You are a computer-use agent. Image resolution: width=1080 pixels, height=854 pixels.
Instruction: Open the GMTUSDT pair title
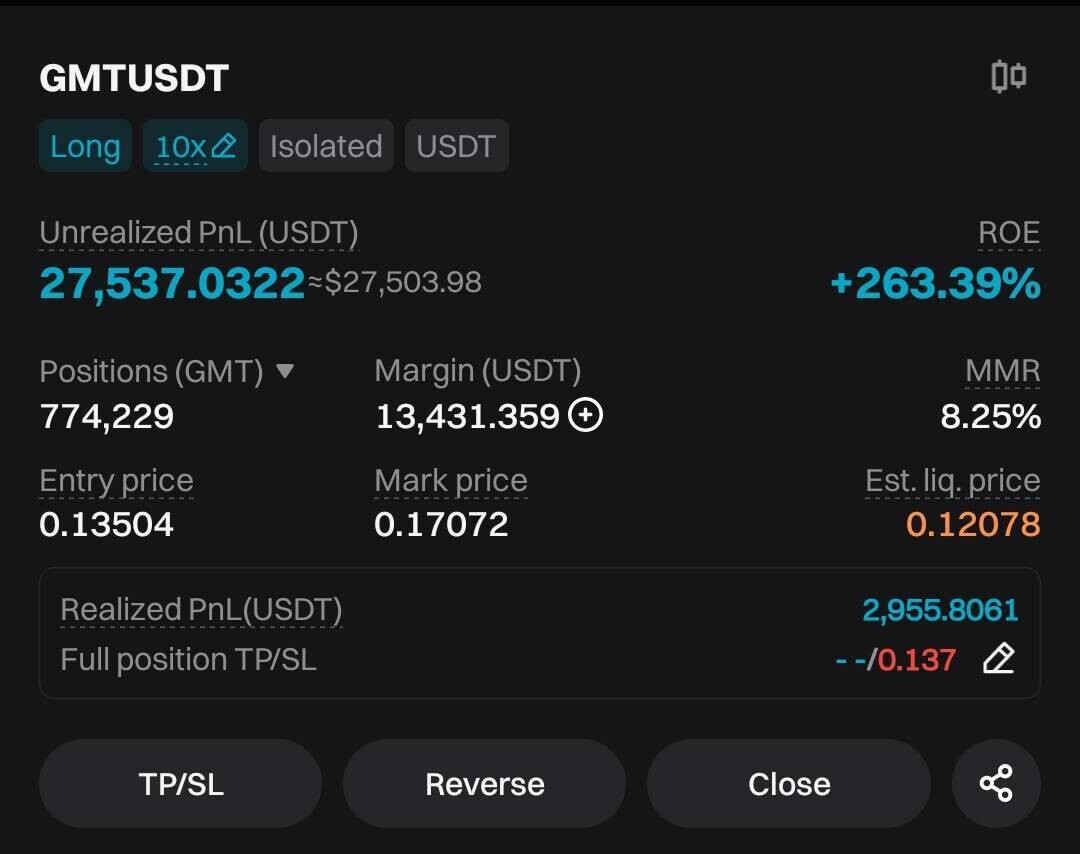point(134,78)
